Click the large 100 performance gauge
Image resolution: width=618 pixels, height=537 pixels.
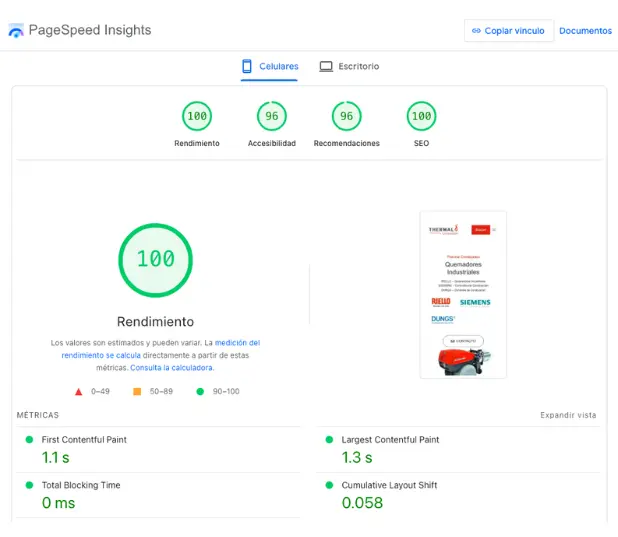point(155,260)
